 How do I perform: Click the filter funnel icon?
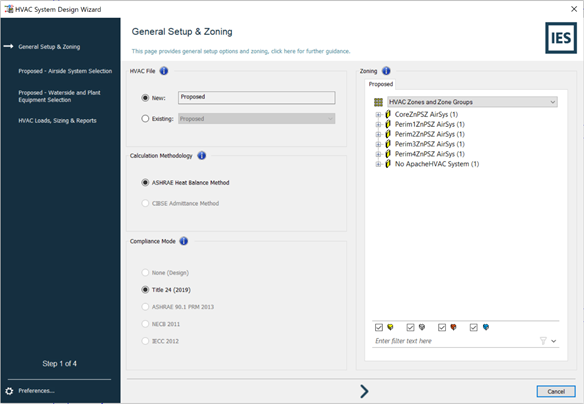543,341
